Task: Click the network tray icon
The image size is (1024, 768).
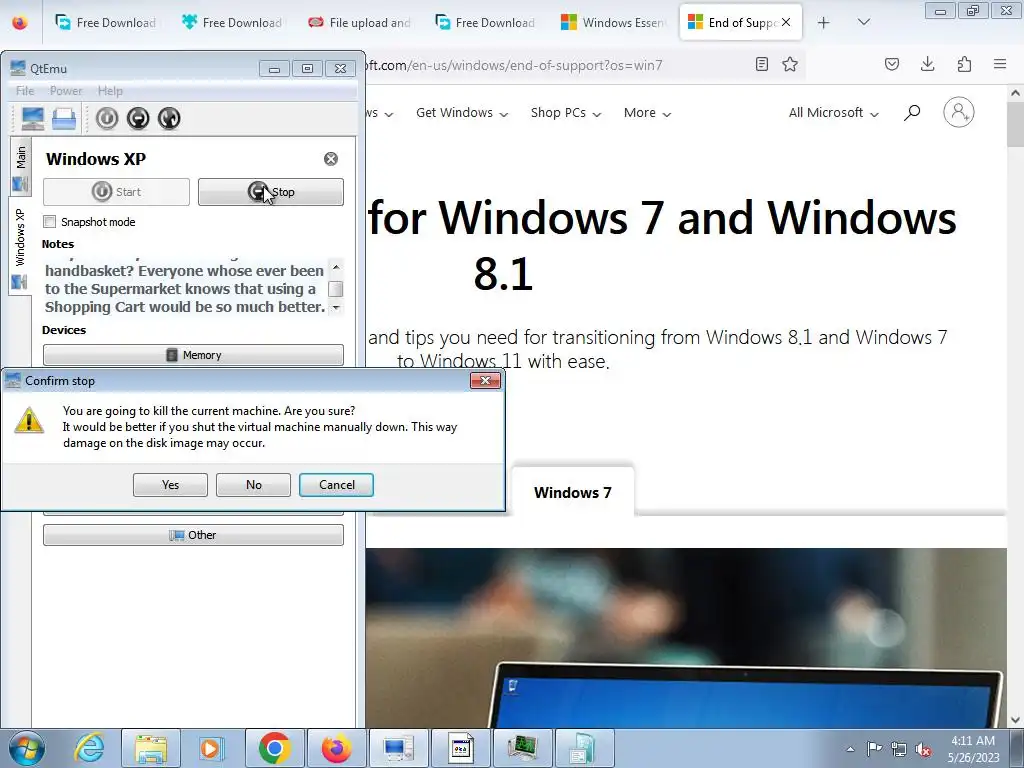Action: point(899,749)
